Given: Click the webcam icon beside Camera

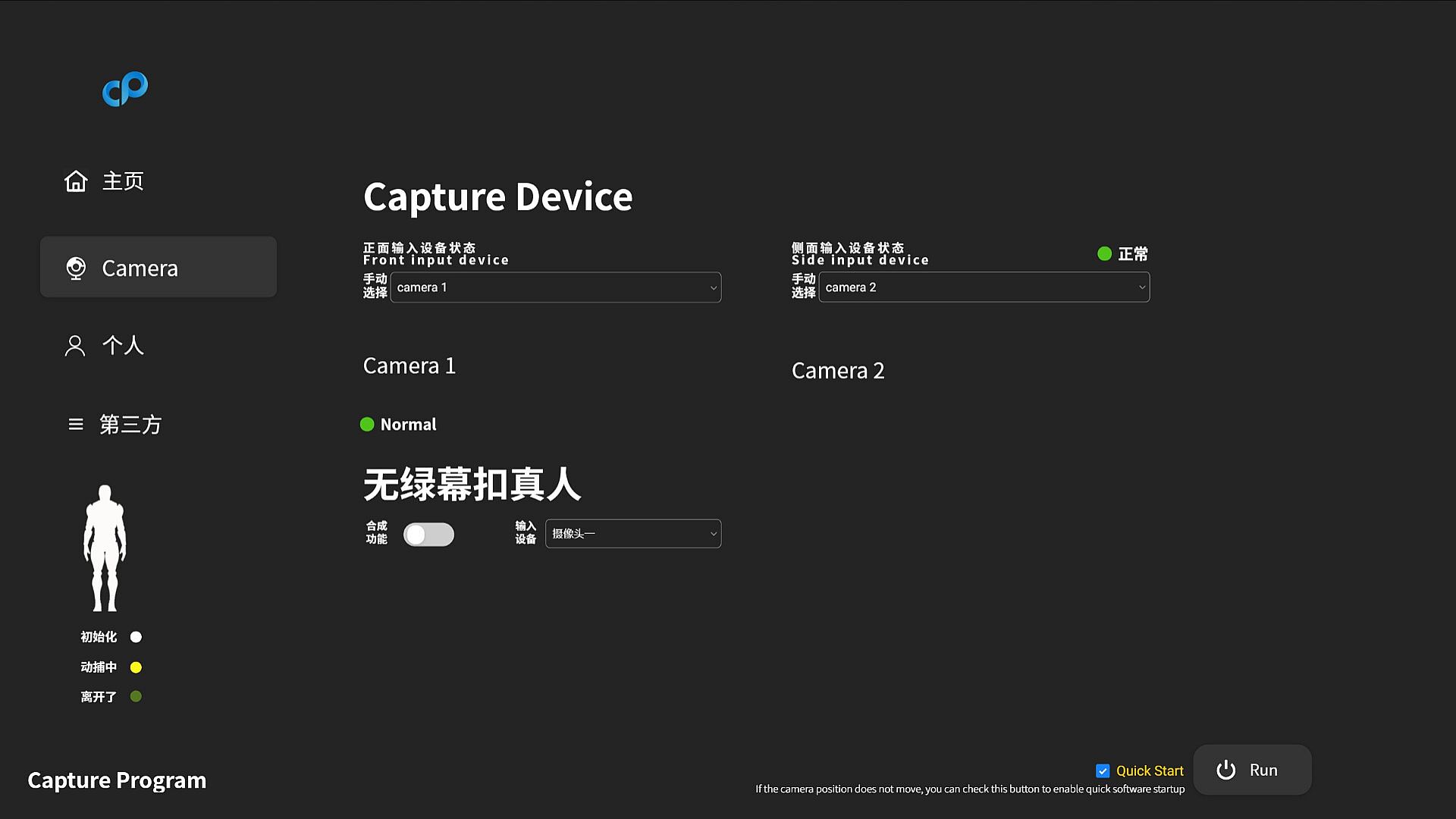Looking at the screenshot, I should click(x=76, y=268).
